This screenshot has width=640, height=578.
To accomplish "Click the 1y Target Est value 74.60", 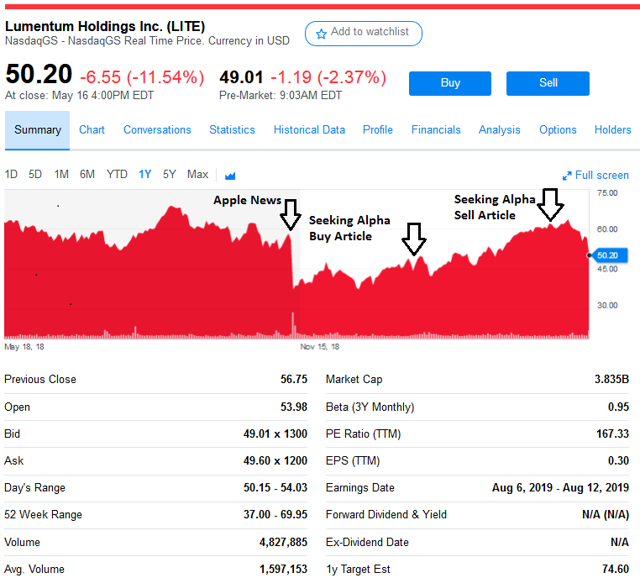I will click(x=616, y=569).
